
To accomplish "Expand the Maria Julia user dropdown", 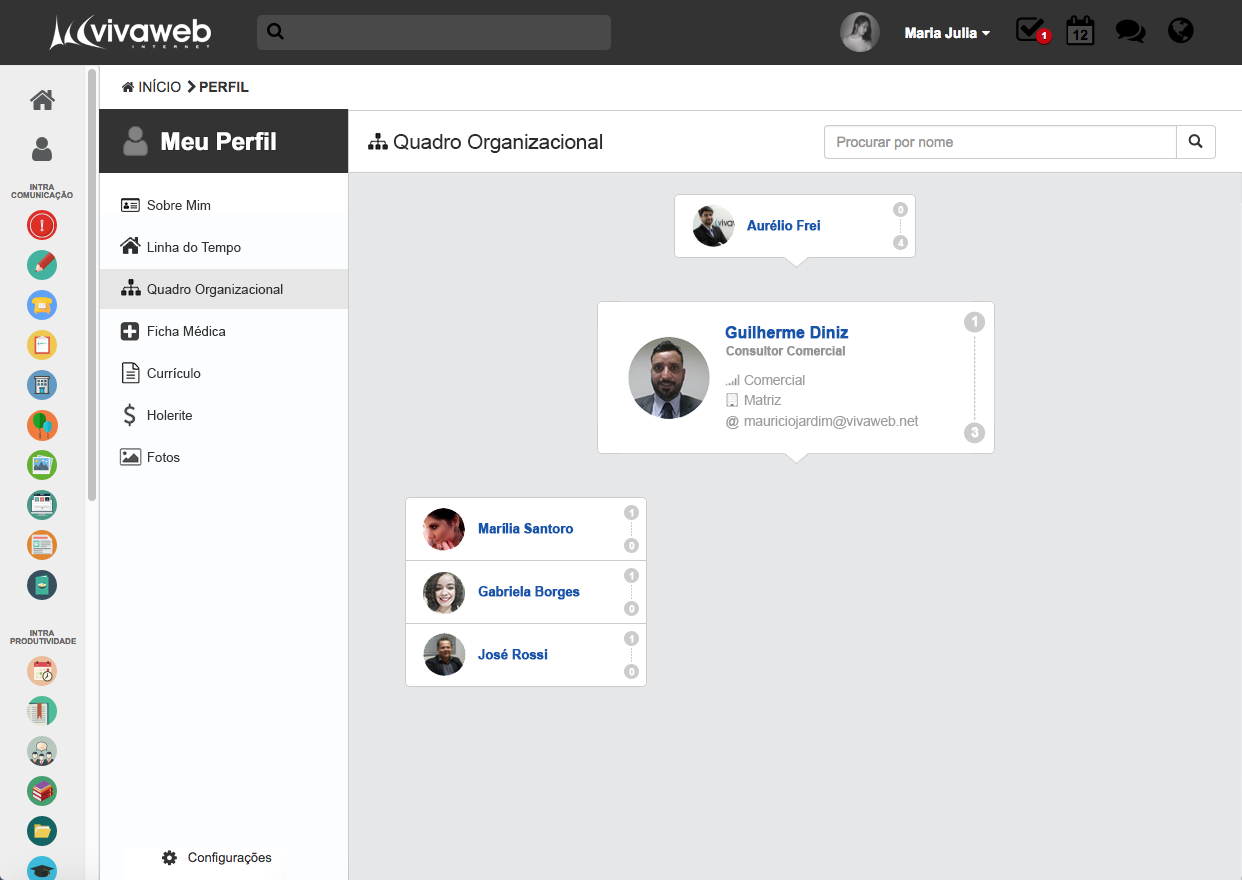I will 946,33.
